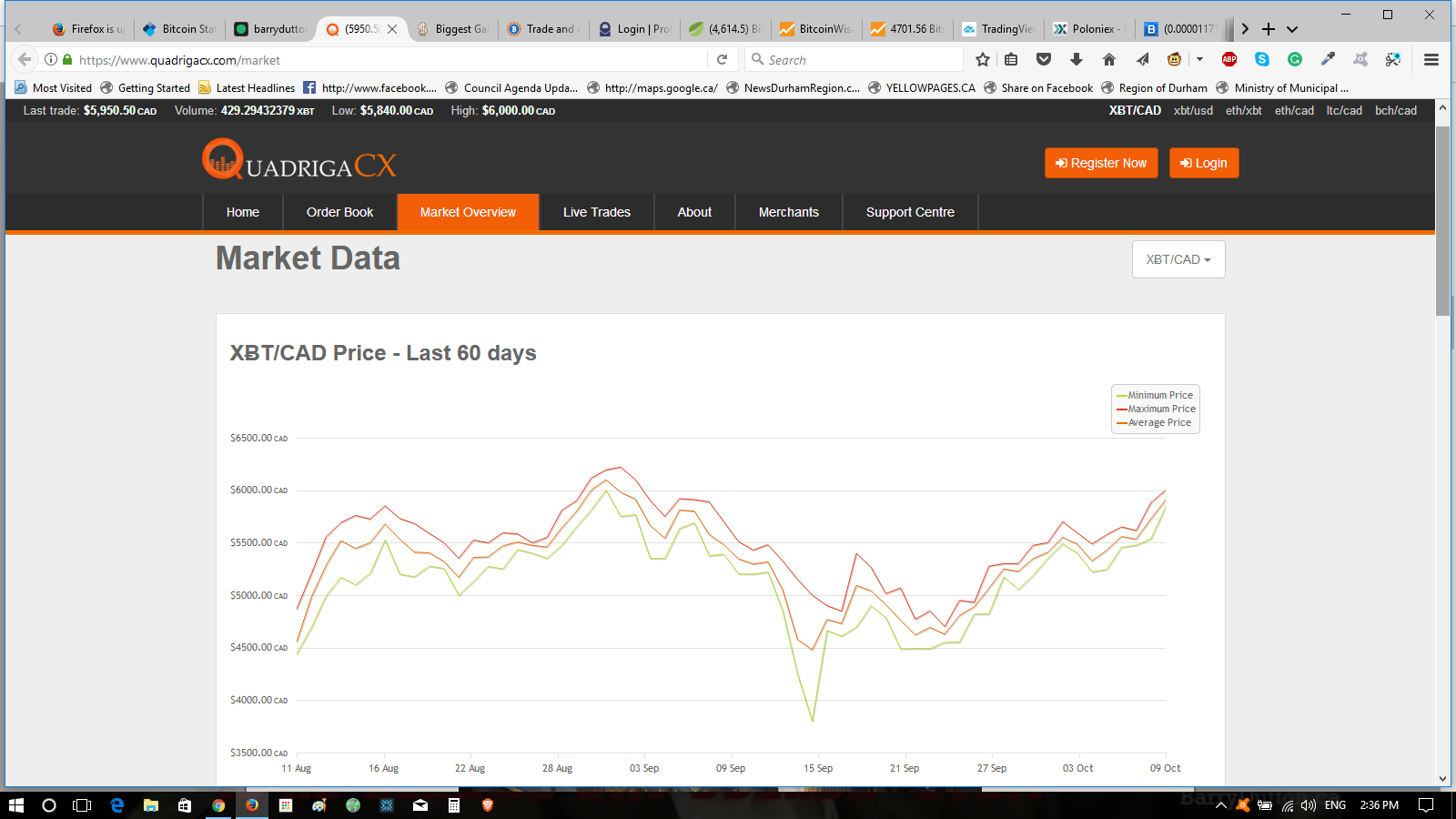
Task: Open a new browser tab
Action: click(1269, 29)
